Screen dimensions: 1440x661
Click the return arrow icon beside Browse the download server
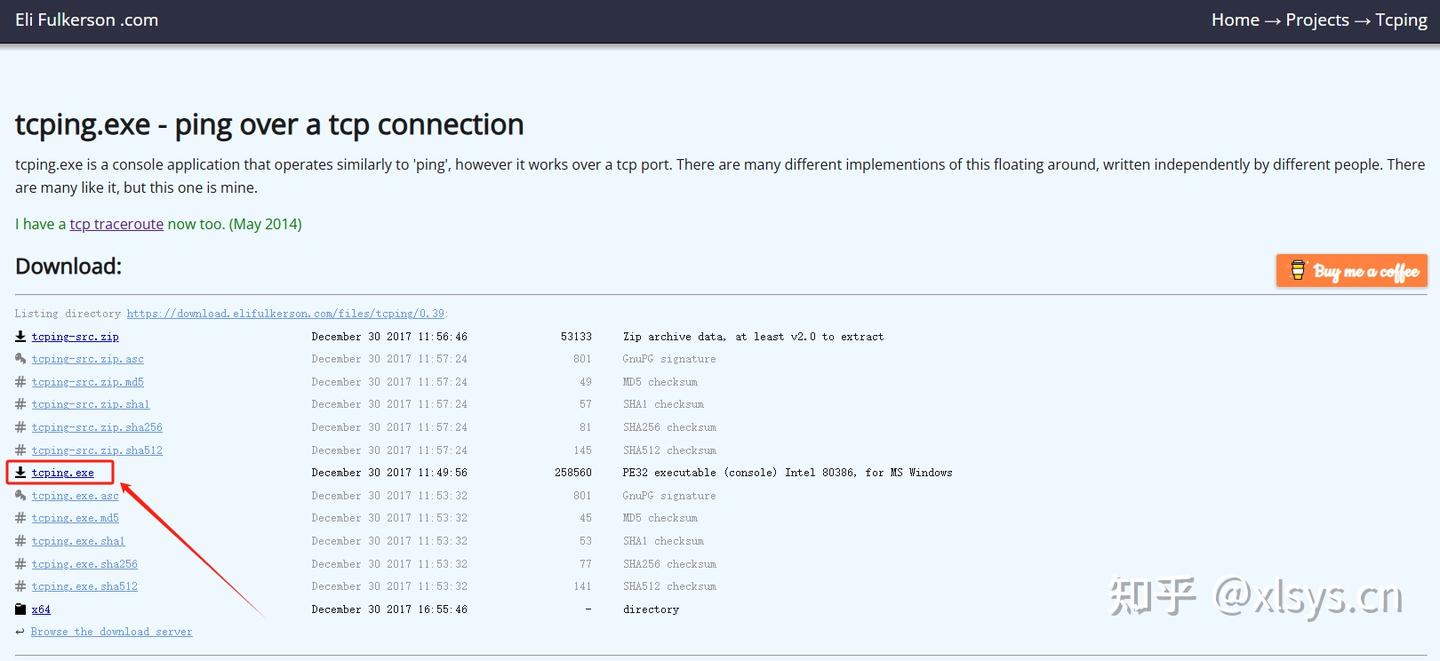(x=20, y=632)
